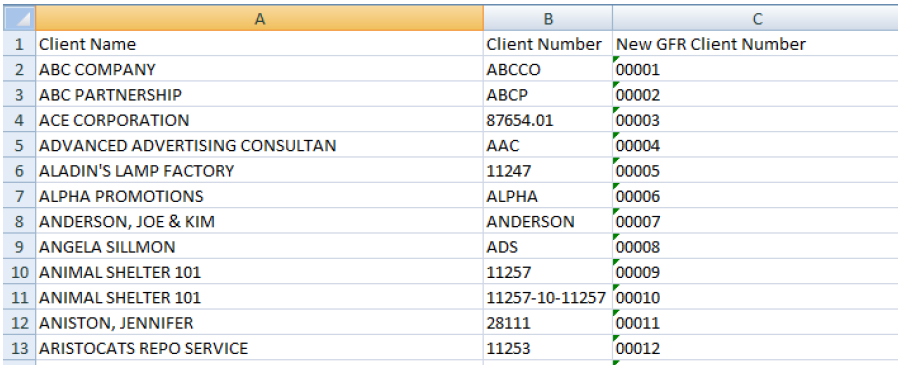
Task: Select column B header
Action: click(x=548, y=18)
